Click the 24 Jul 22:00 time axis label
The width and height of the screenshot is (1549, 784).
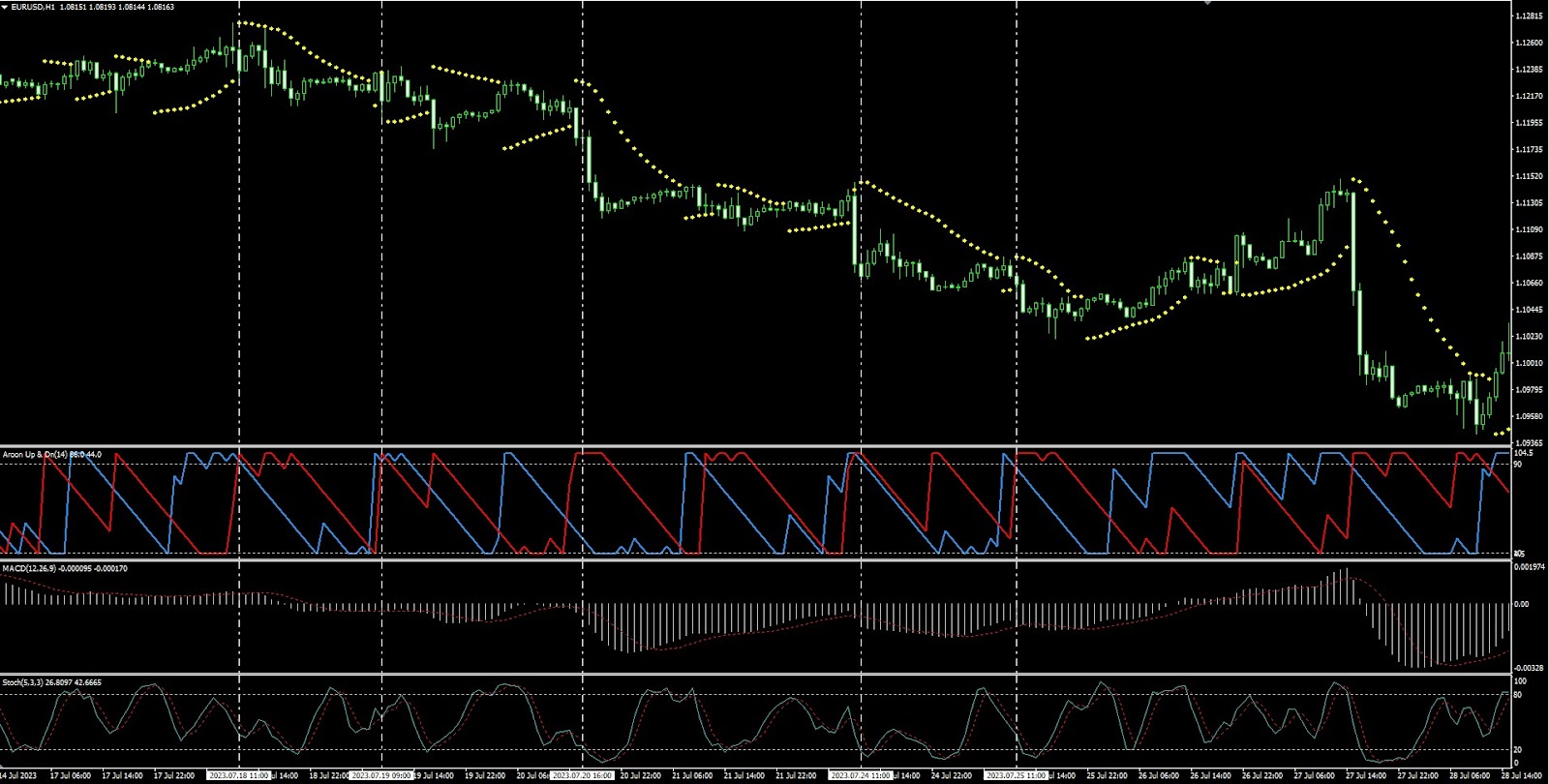pos(951,775)
